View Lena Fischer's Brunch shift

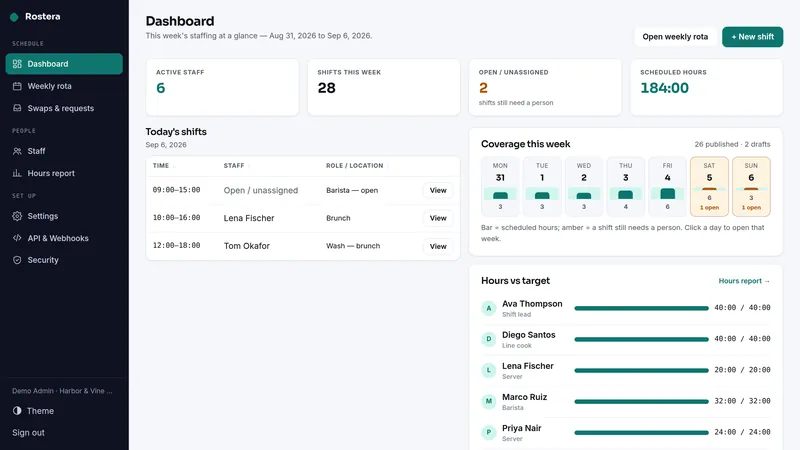(x=438, y=218)
